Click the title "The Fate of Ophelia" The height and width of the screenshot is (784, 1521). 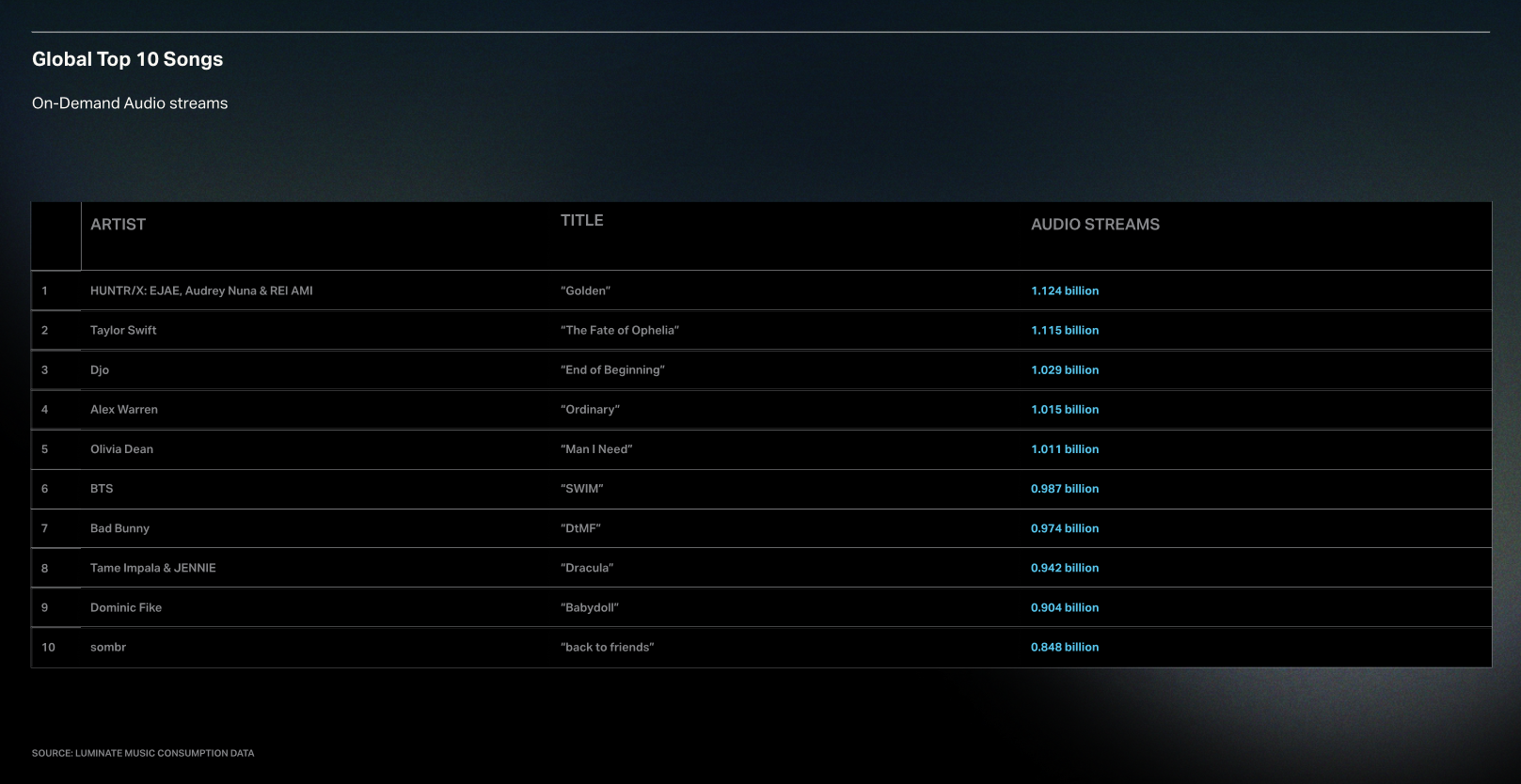620,330
